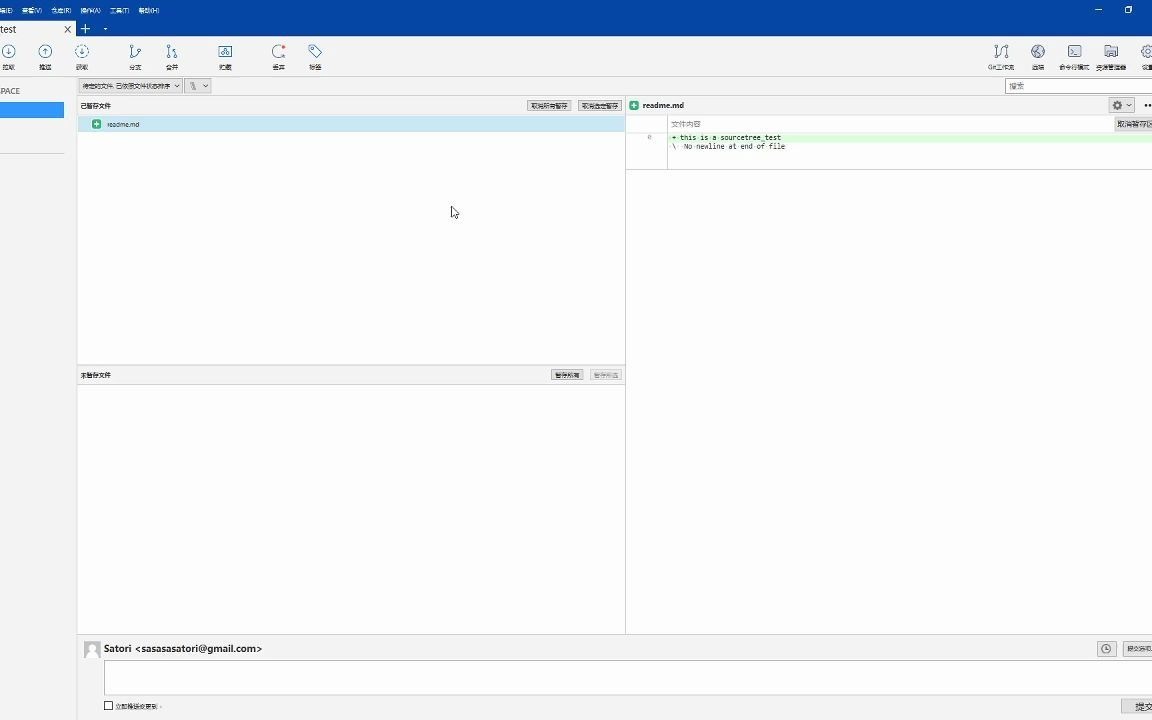
Task: Open the Branch tool
Action: point(135,56)
